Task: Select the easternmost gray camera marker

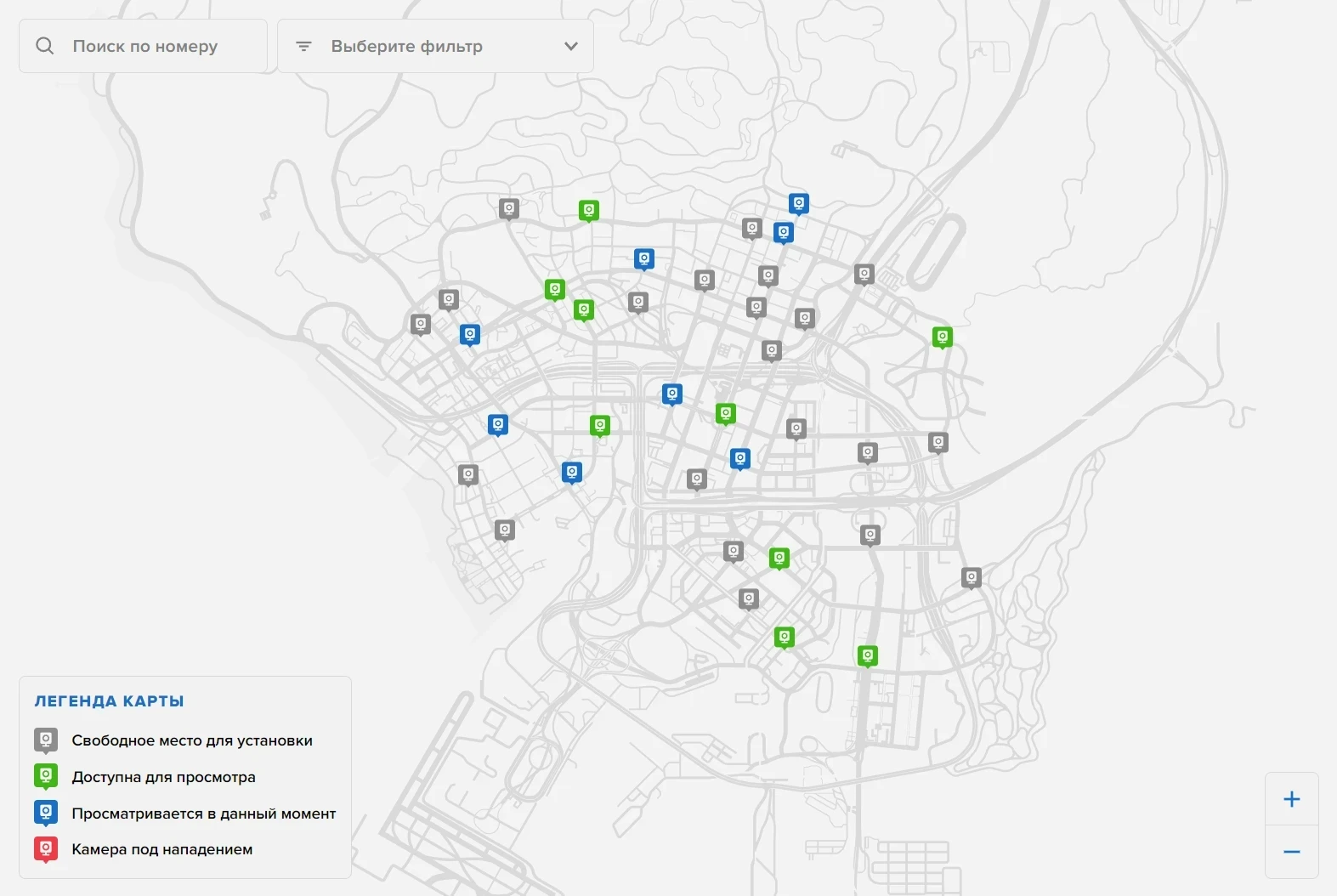Action: 972,578
